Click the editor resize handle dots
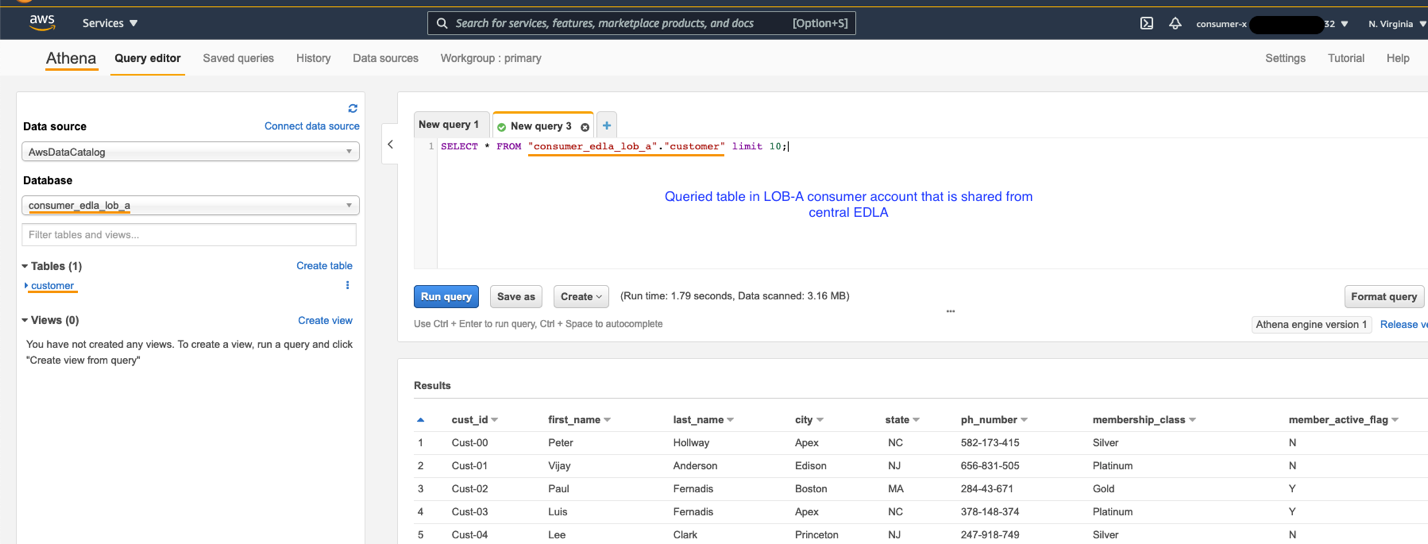Screen dimensions: 1428x544 coord(950,311)
